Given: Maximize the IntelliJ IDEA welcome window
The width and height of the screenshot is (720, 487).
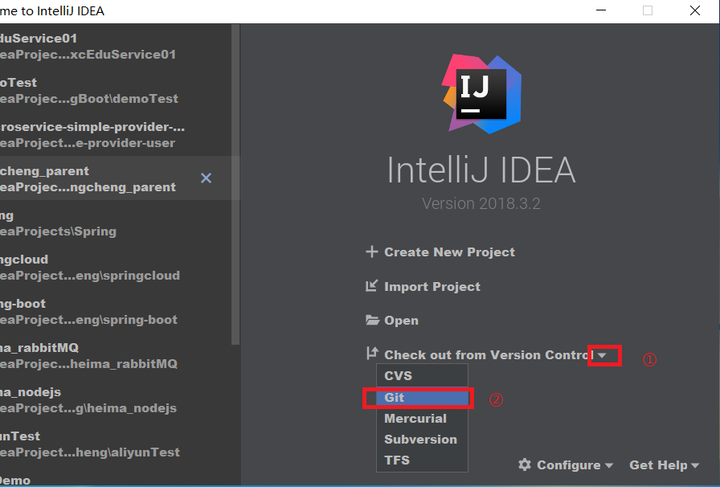Looking at the screenshot, I should click(x=647, y=11).
